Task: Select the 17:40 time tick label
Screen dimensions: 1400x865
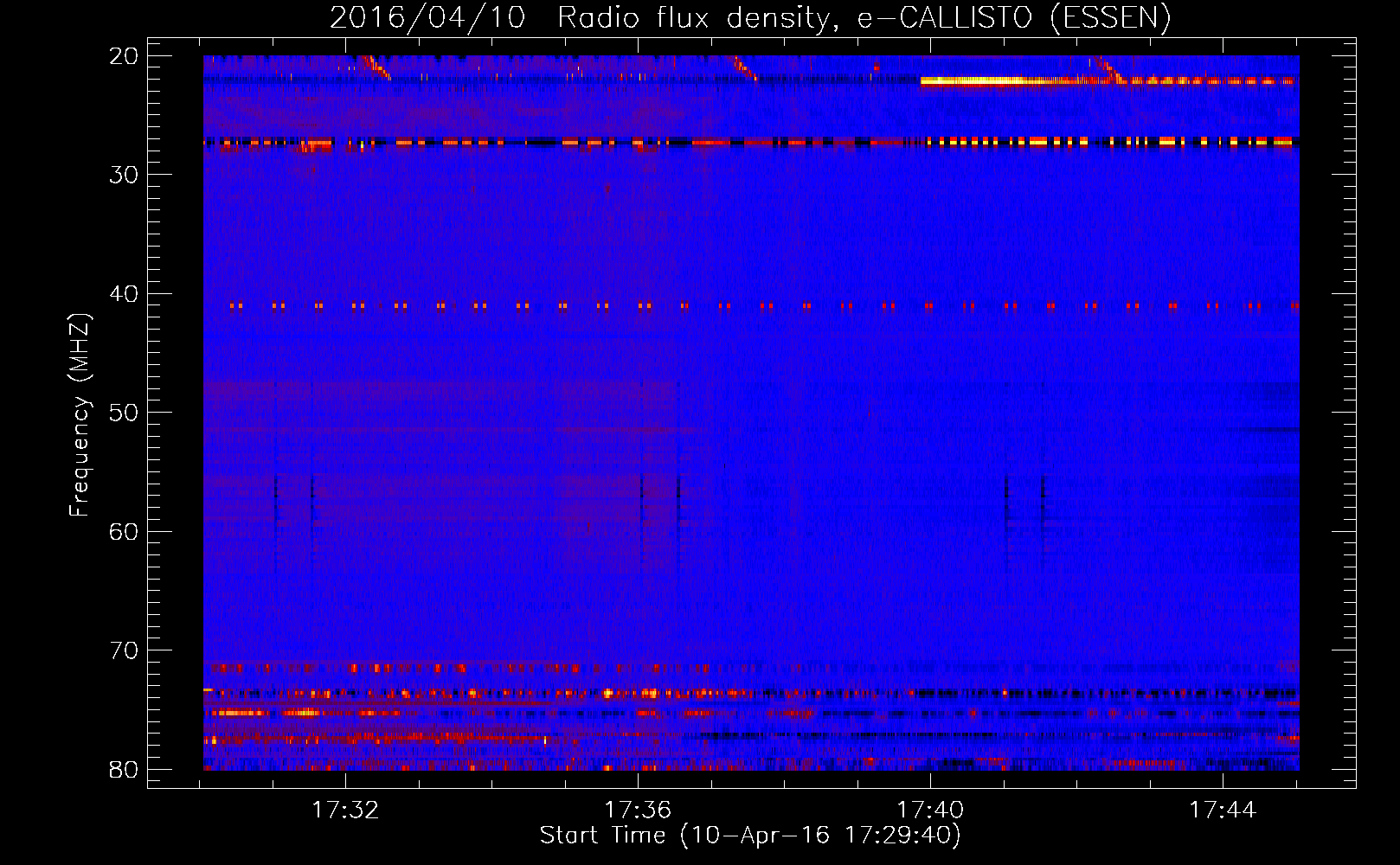Action: [930, 811]
